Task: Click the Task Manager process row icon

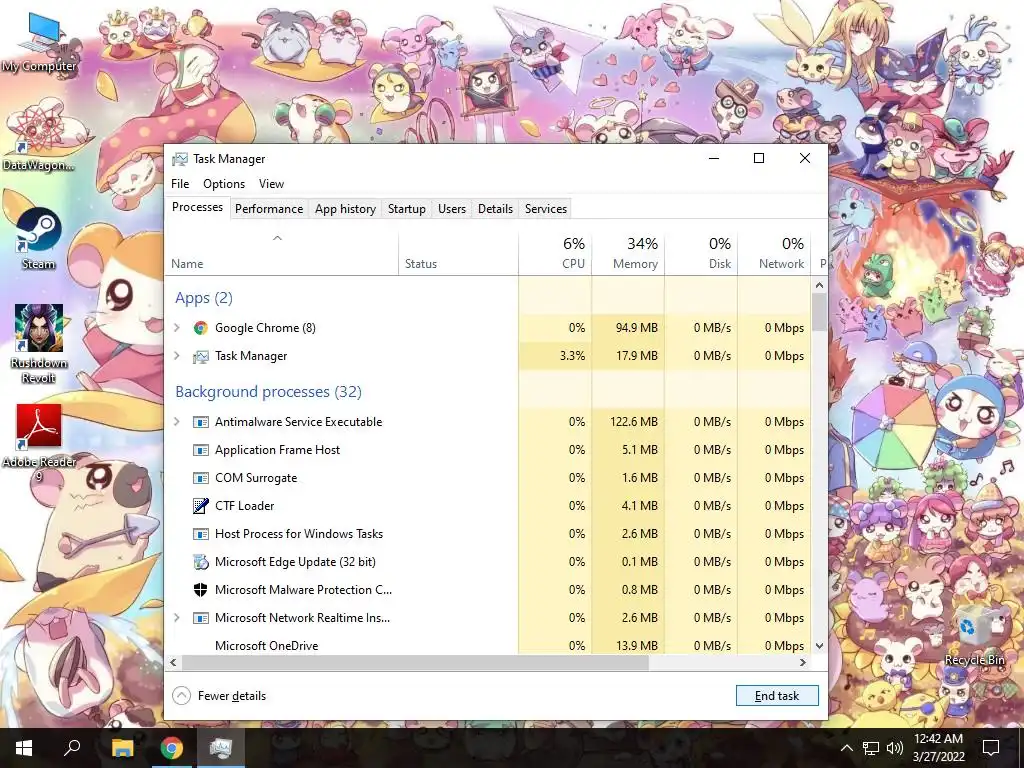Action: coord(200,356)
